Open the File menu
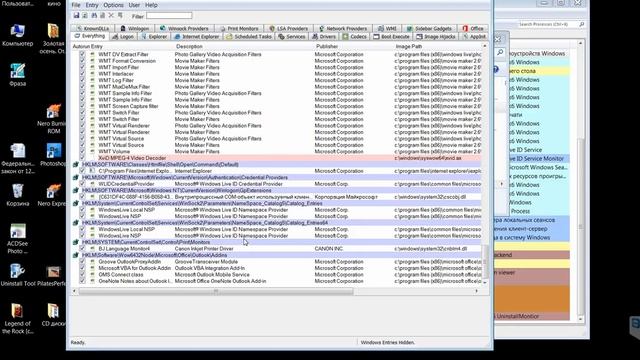 tap(76, 5)
